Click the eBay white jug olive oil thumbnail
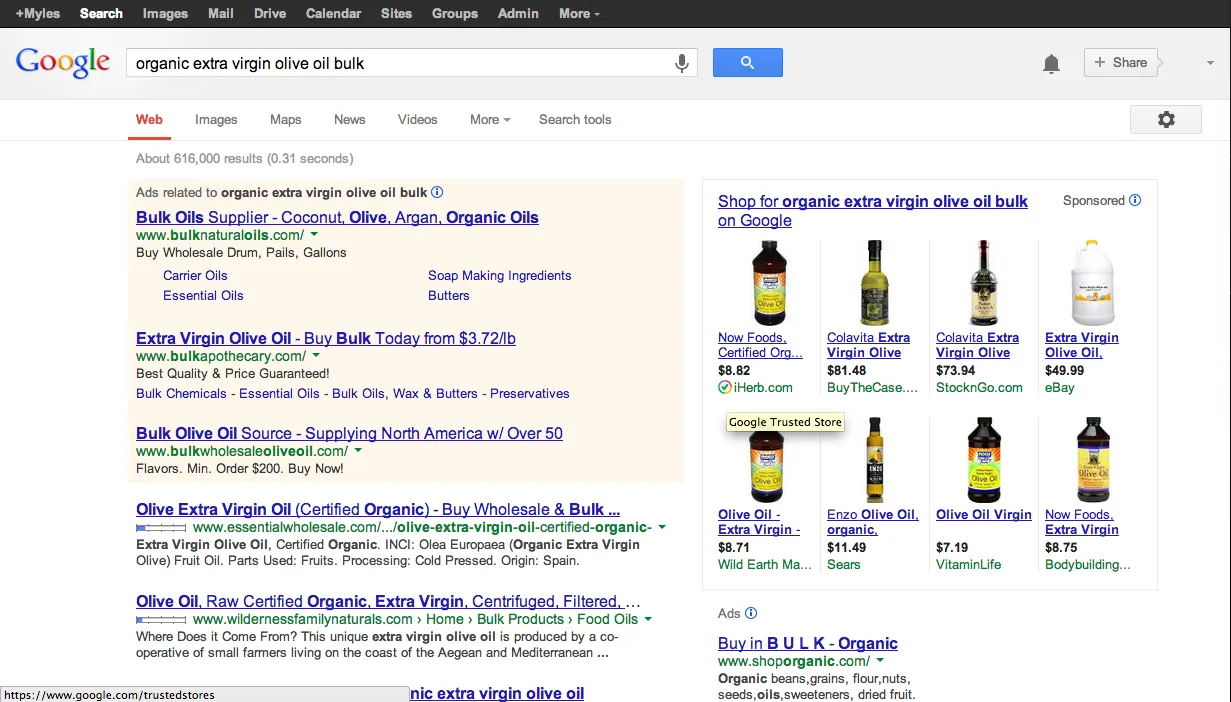1231x702 pixels. click(1092, 283)
